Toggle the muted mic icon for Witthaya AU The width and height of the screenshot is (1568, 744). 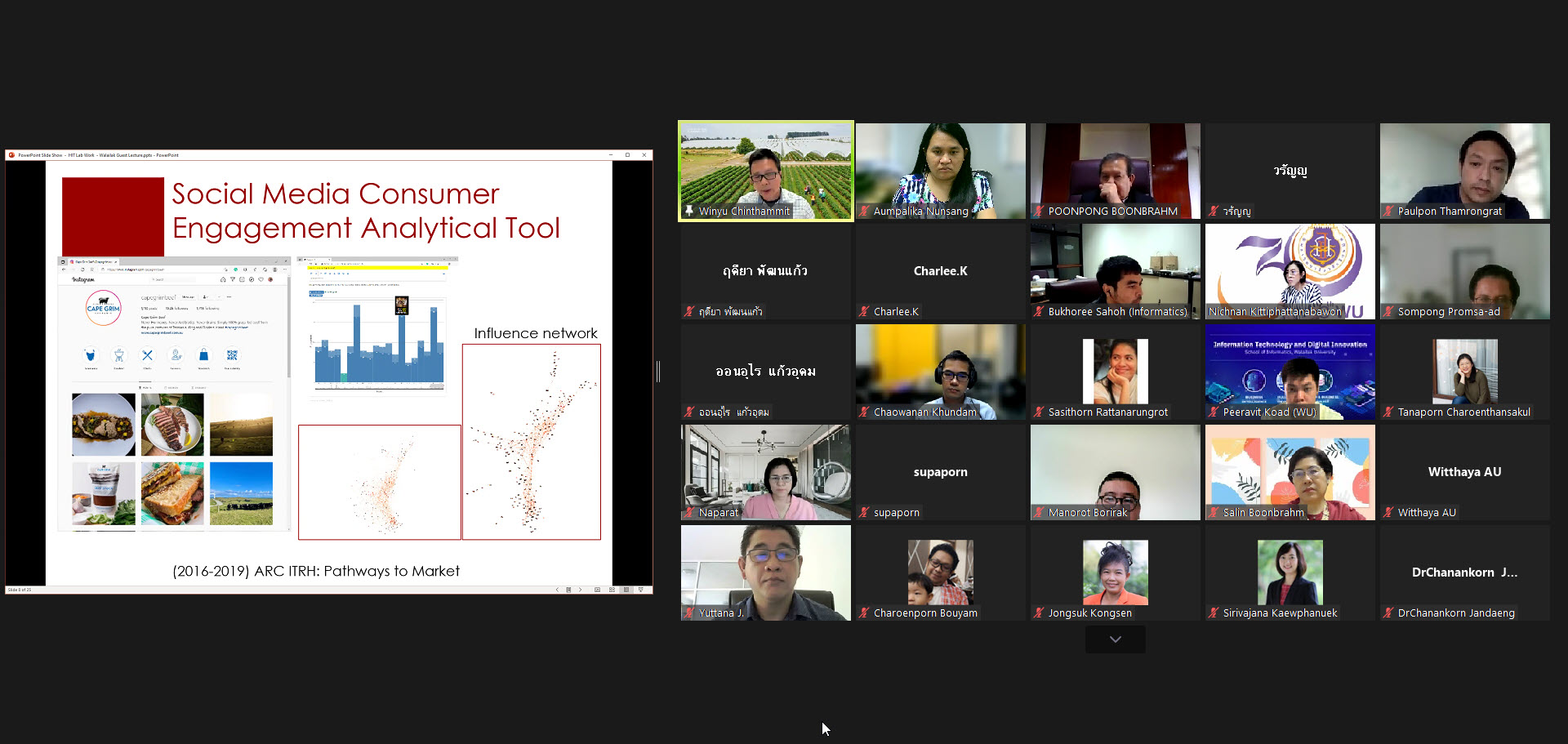pyautogui.click(x=1388, y=513)
